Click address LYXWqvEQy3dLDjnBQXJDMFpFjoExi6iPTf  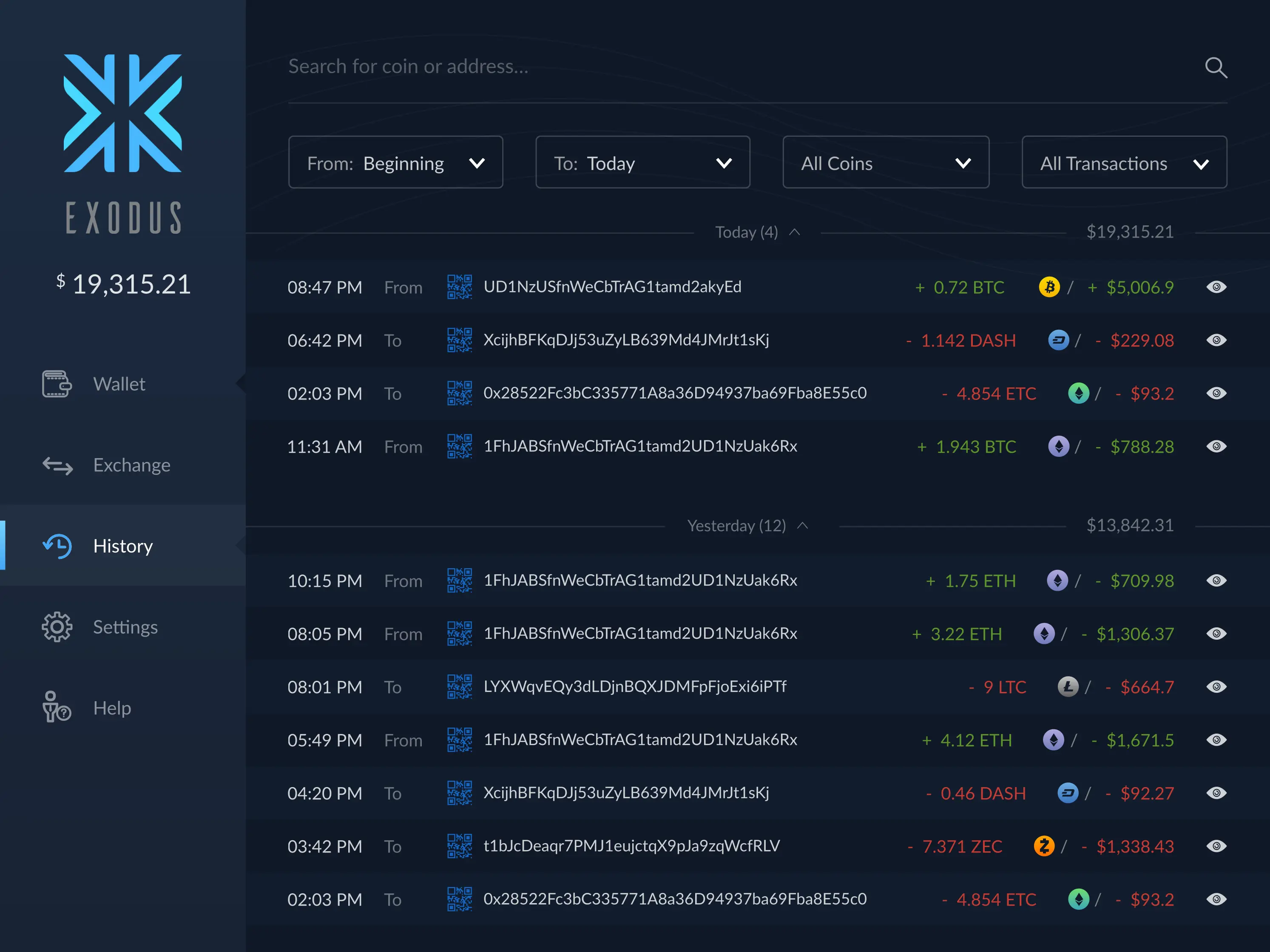(x=635, y=686)
